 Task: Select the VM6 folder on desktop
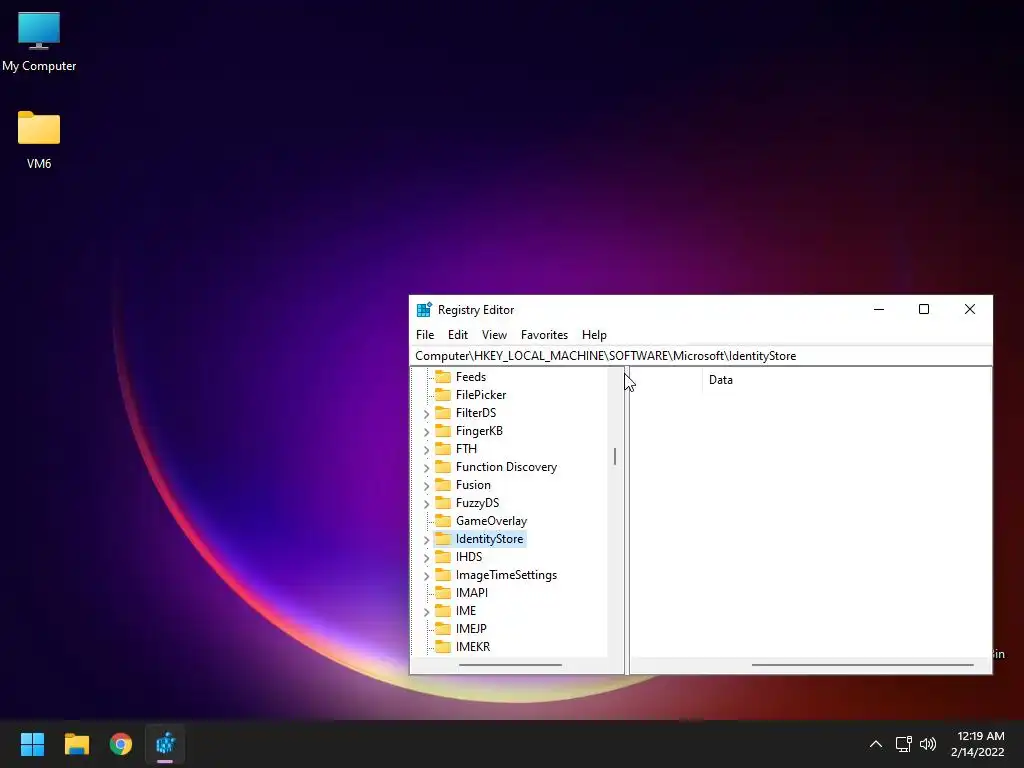pos(39,140)
